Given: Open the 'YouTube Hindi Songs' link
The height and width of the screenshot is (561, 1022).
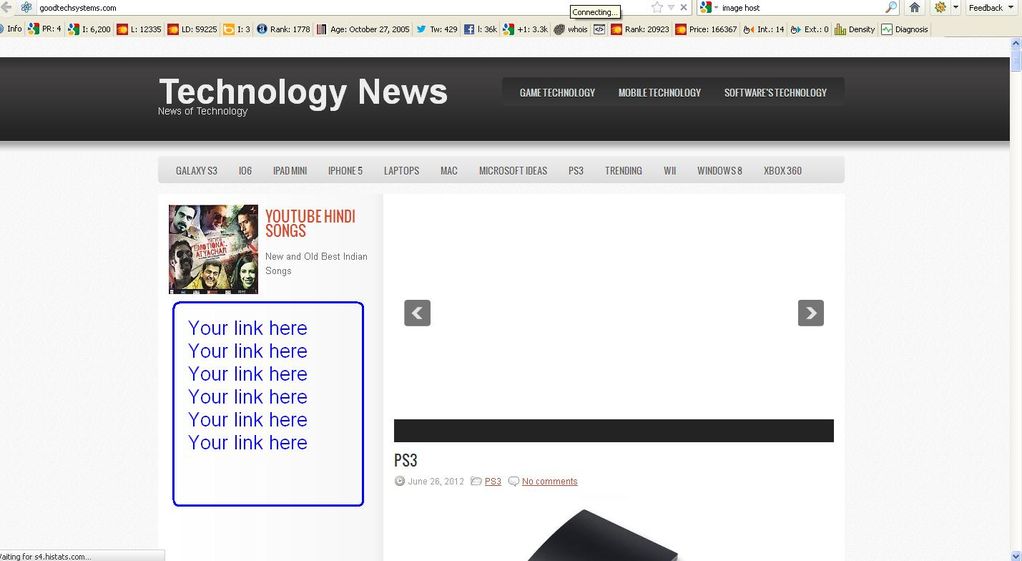Looking at the screenshot, I should [310, 223].
